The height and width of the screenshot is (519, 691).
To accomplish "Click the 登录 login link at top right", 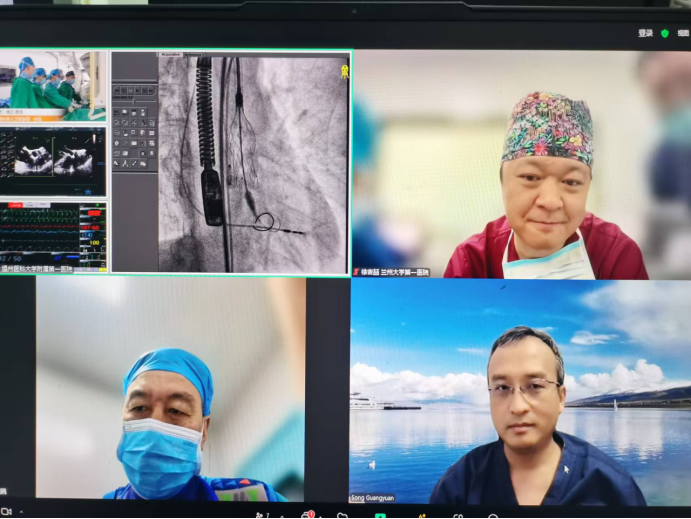I will [x=645, y=33].
